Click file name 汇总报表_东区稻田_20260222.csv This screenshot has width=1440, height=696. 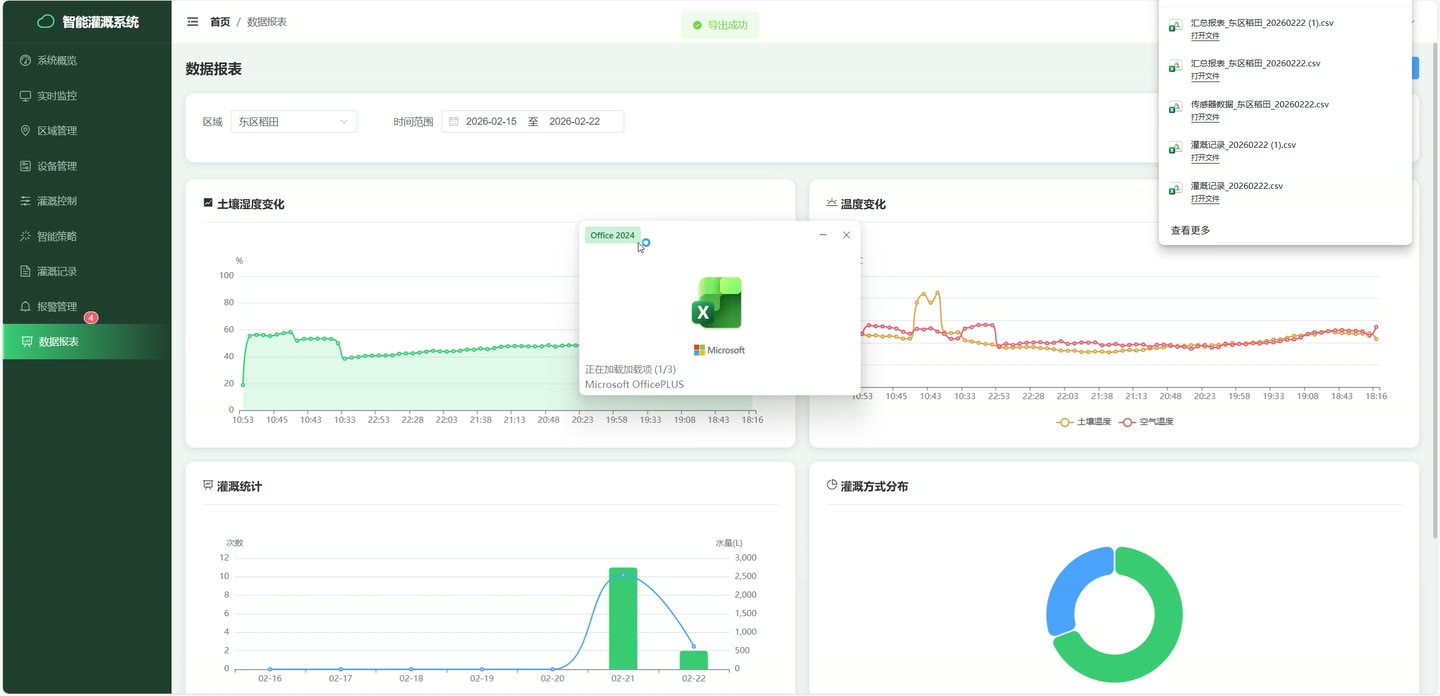pyautogui.click(x=1255, y=63)
